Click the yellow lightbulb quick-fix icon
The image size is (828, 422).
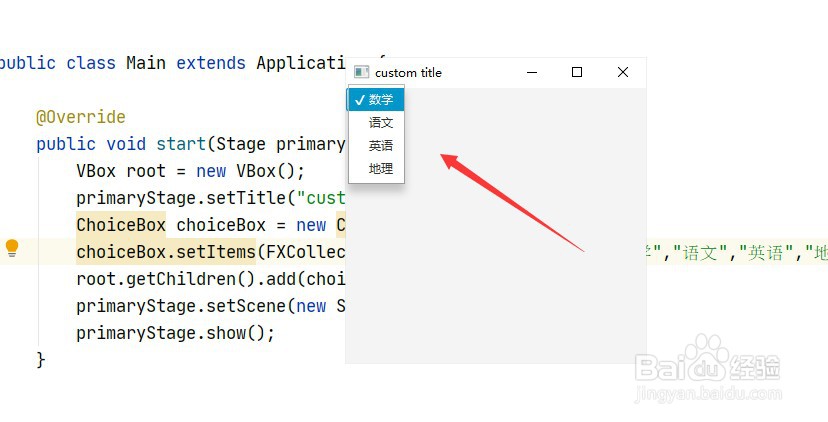[x=12, y=248]
